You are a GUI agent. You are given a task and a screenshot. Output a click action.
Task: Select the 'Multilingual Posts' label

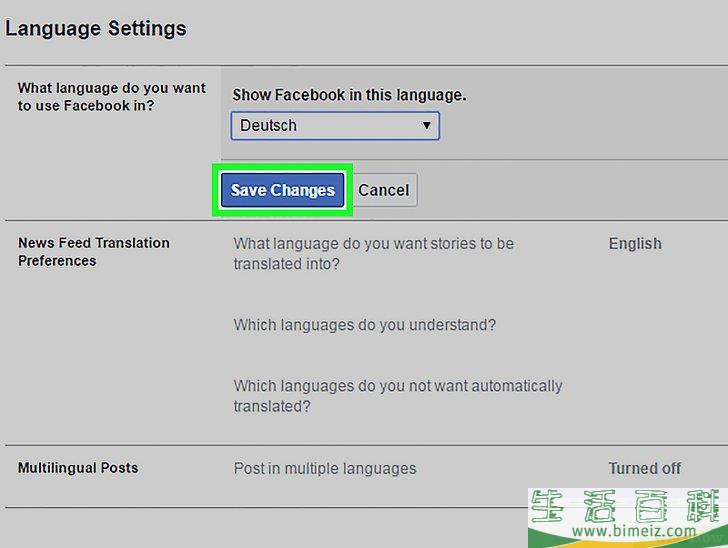(78, 468)
